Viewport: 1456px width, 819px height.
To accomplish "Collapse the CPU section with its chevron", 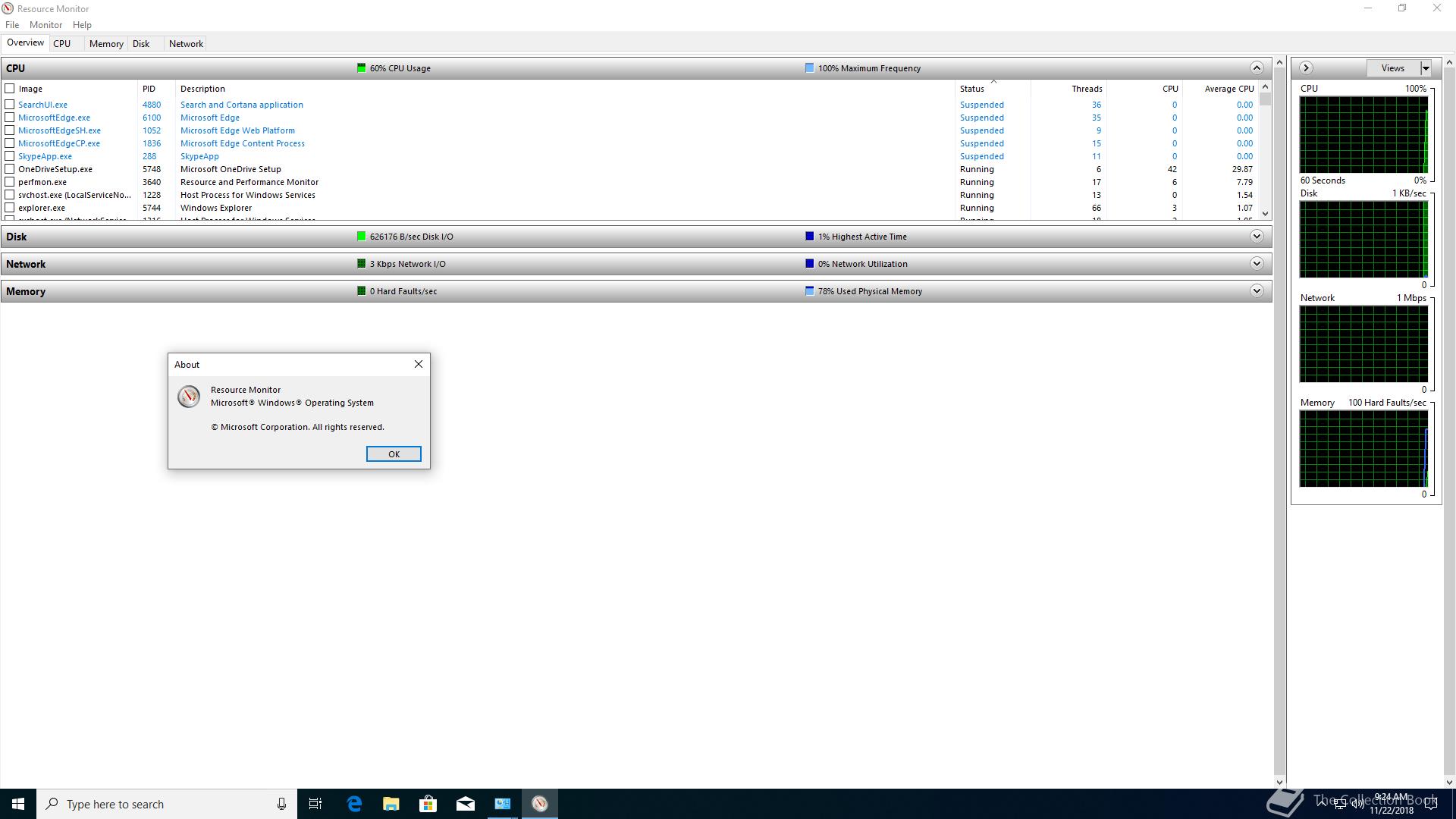I will (1257, 68).
